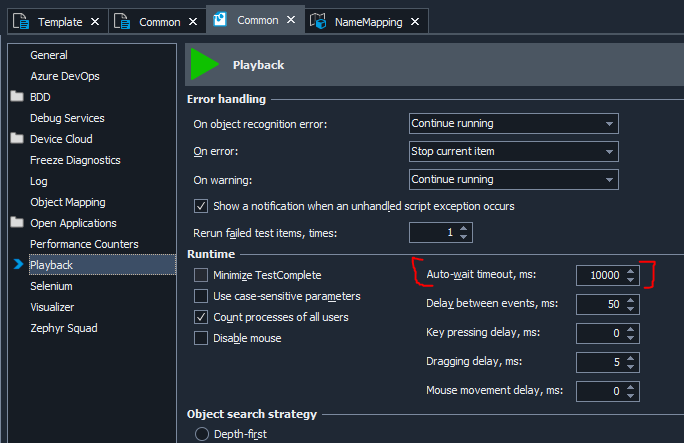Image resolution: width=684 pixels, height=443 pixels.
Task: Open the Open Applications group
Action: (x=73, y=223)
